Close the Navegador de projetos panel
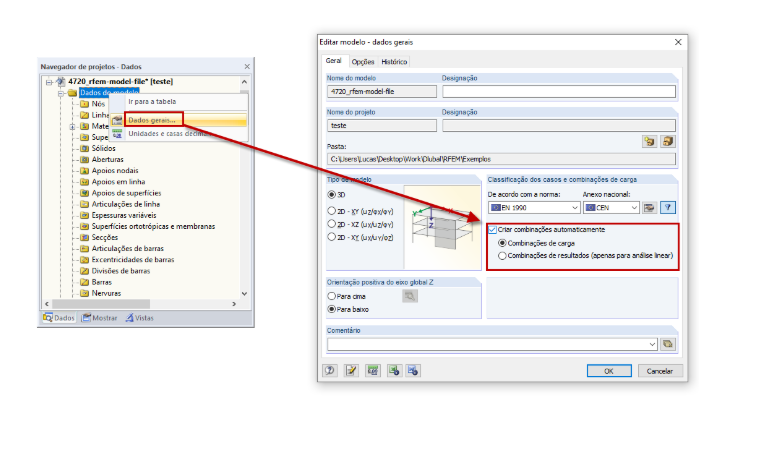 247,66
